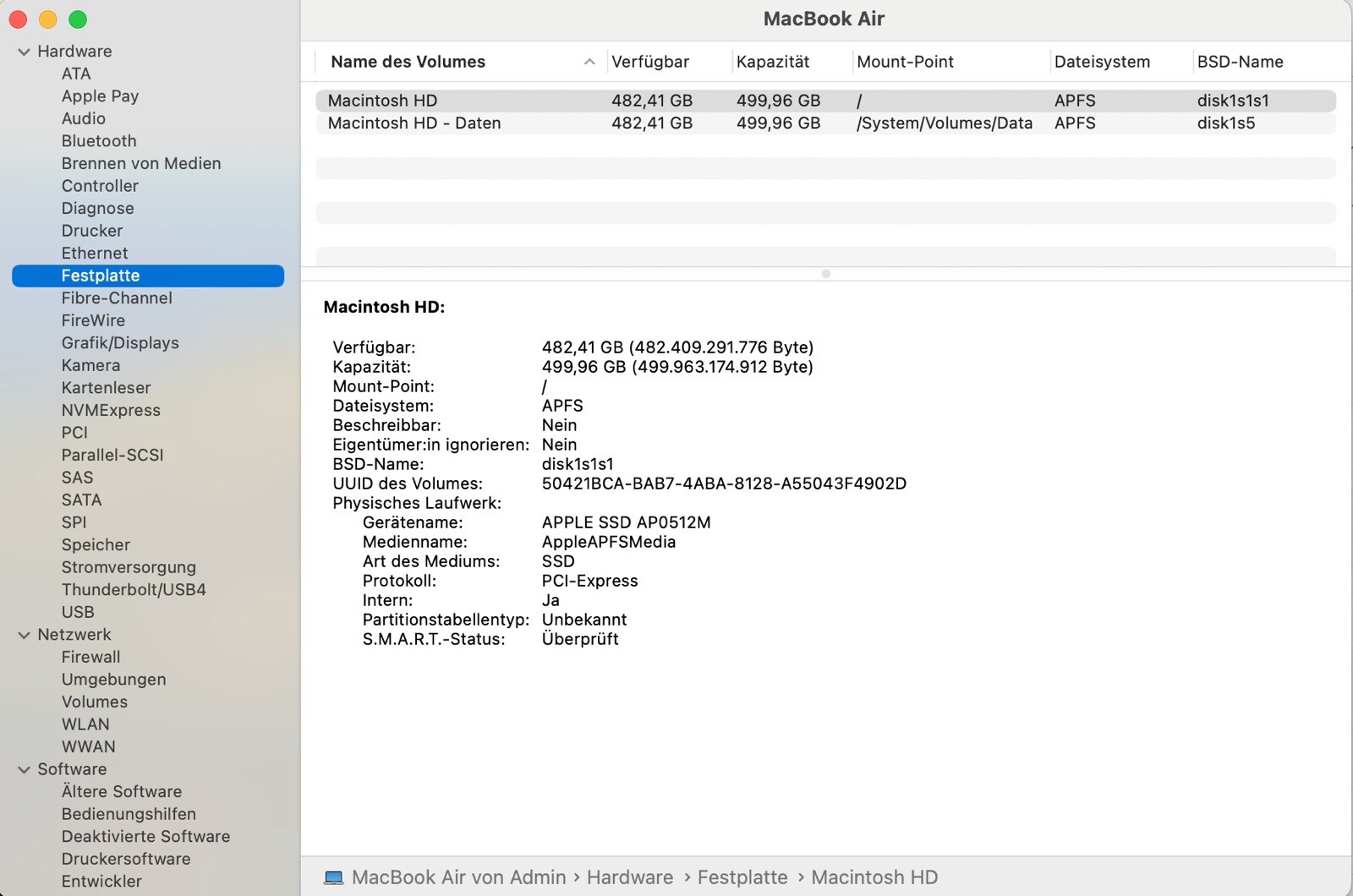
Task: Click the green zoom window button
Action: [x=78, y=19]
